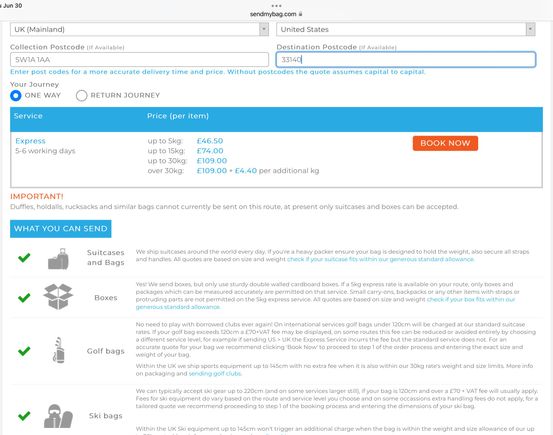This screenshot has width=553, height=435.
Task: Click the Collection Postcode field showing SW1A 1AA
Action: click(x=139, y=60)
